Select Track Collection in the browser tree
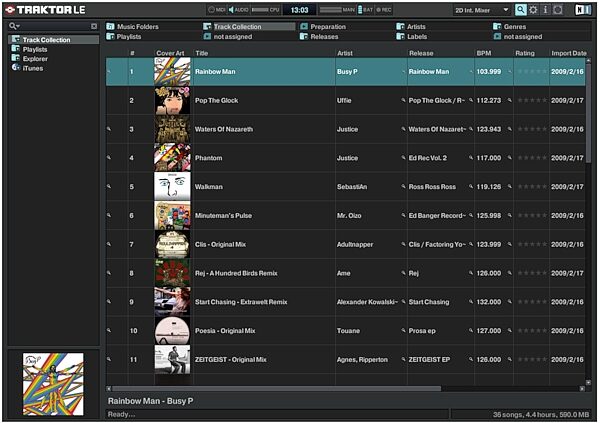This screenshot has width=600, height=423. tap(54, 40)
